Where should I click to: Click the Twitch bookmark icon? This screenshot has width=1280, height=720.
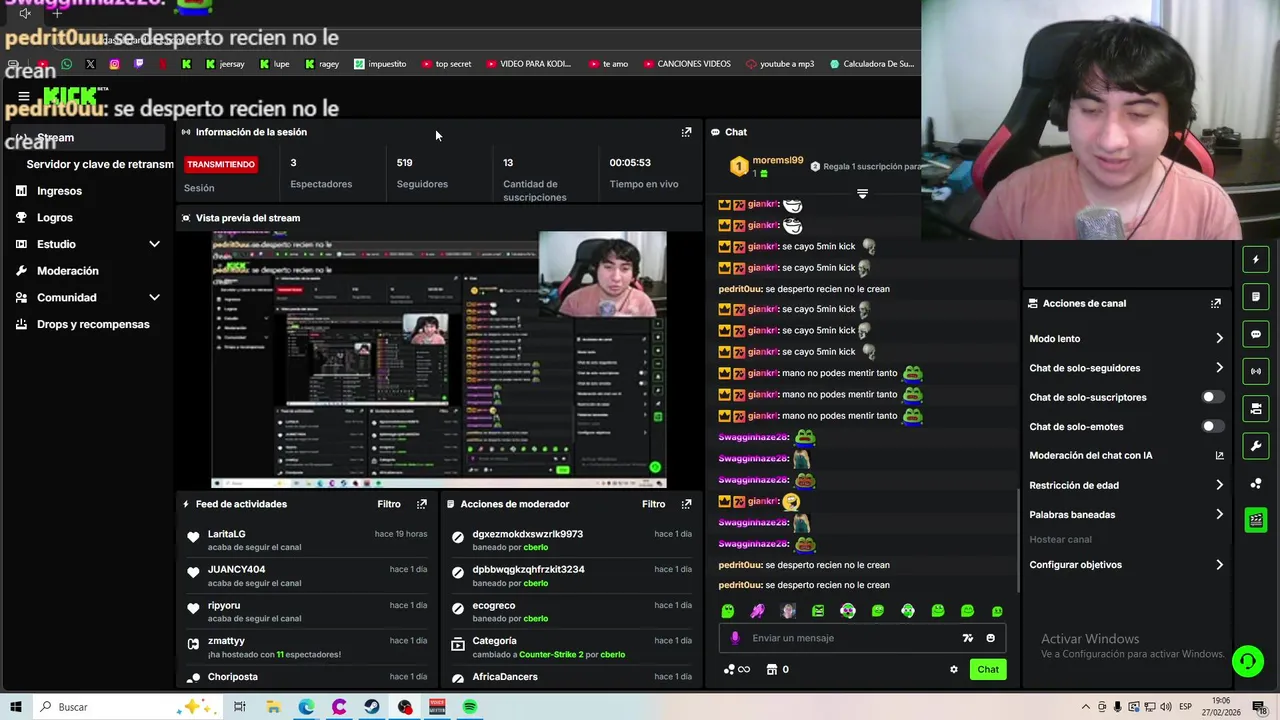click(138, 64)
